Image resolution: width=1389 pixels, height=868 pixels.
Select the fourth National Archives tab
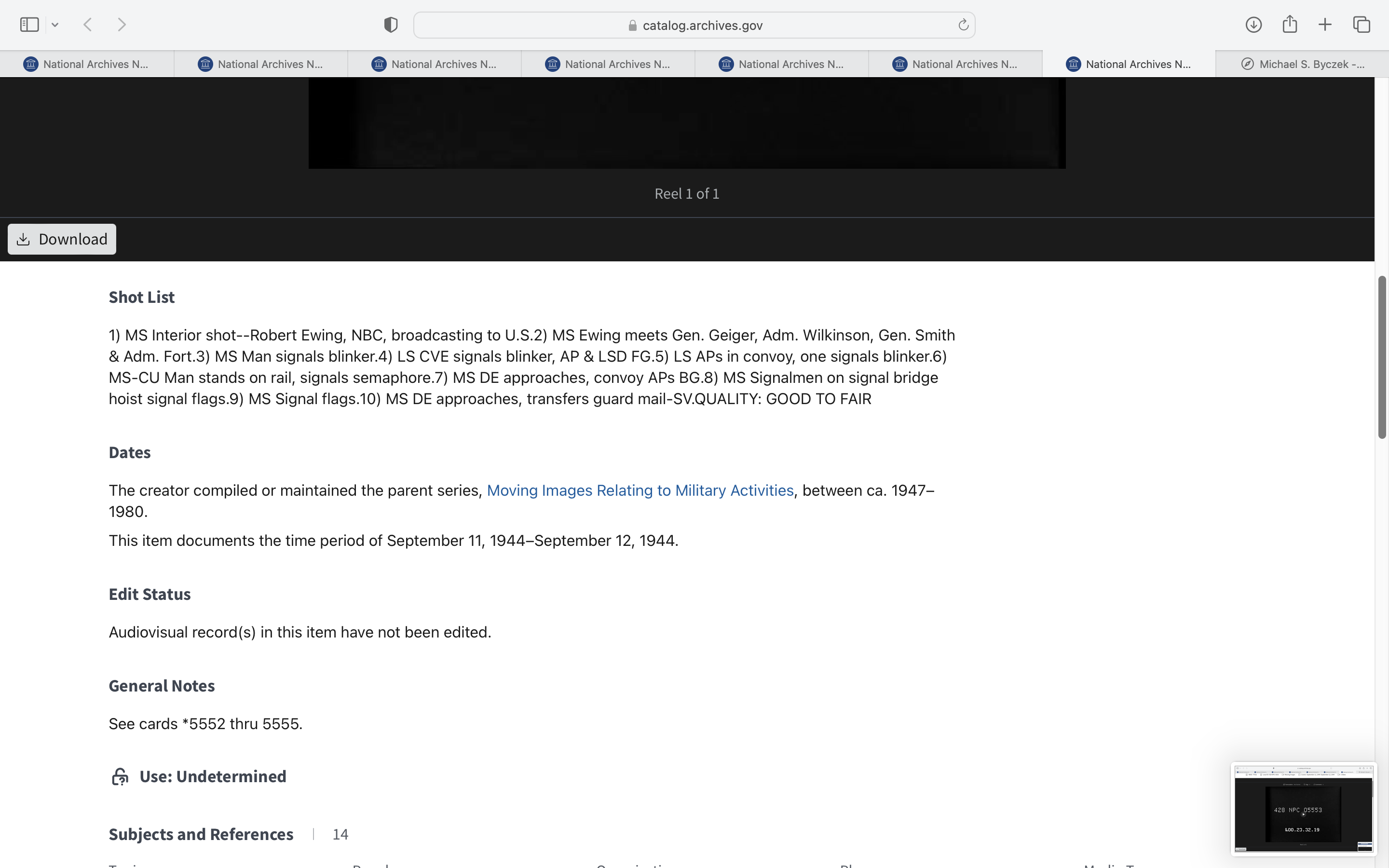[x=608, y=64]
